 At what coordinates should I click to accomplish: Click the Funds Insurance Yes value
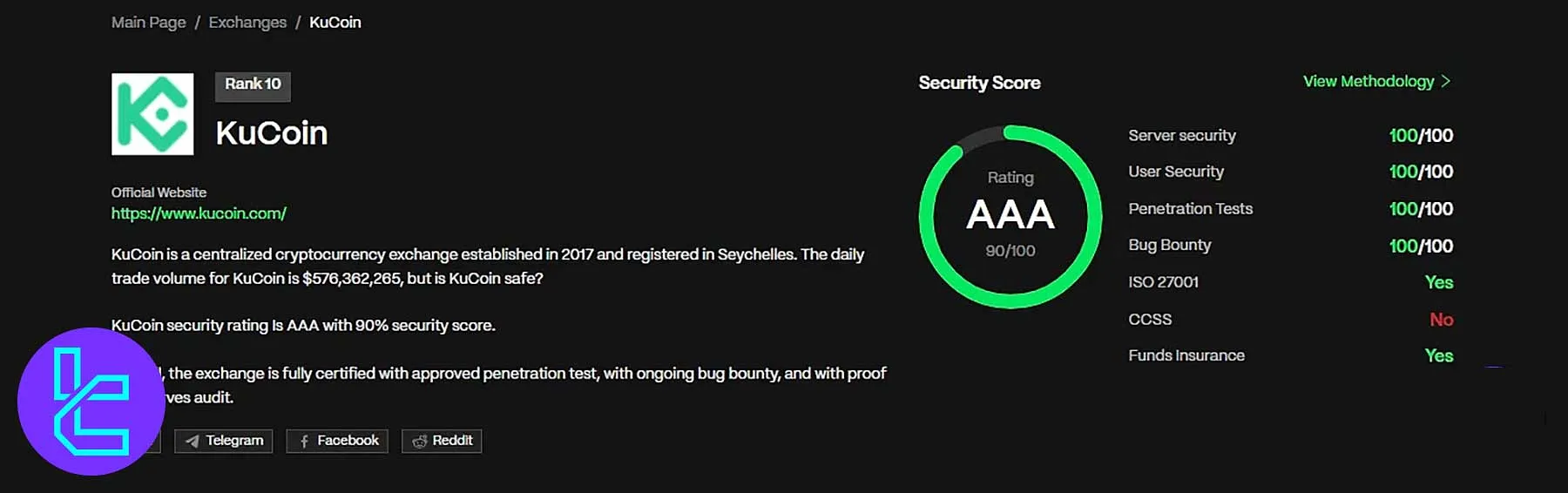(x=1438, y=355)
